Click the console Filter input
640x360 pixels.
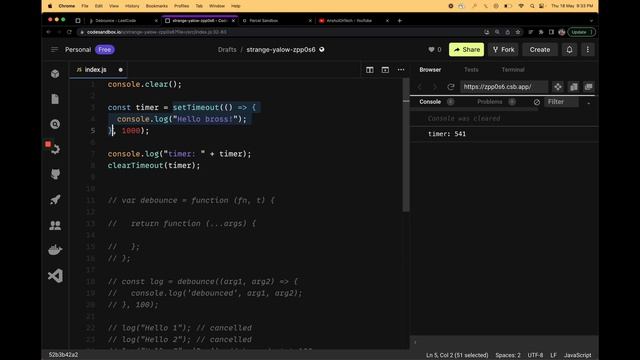[562, 102]
